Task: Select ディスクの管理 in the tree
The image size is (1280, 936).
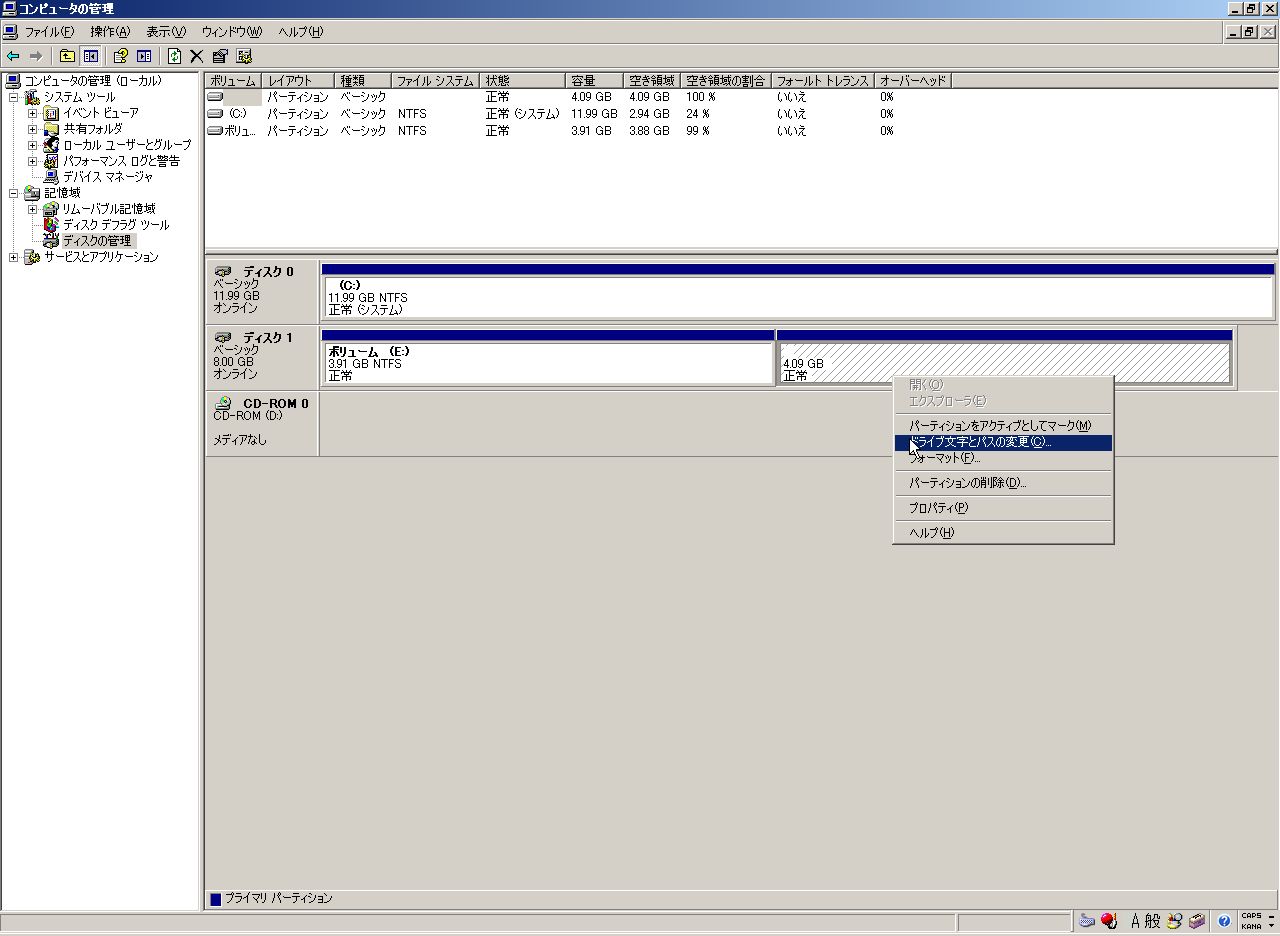Action: pyautogui.click(x=96, y=241)
